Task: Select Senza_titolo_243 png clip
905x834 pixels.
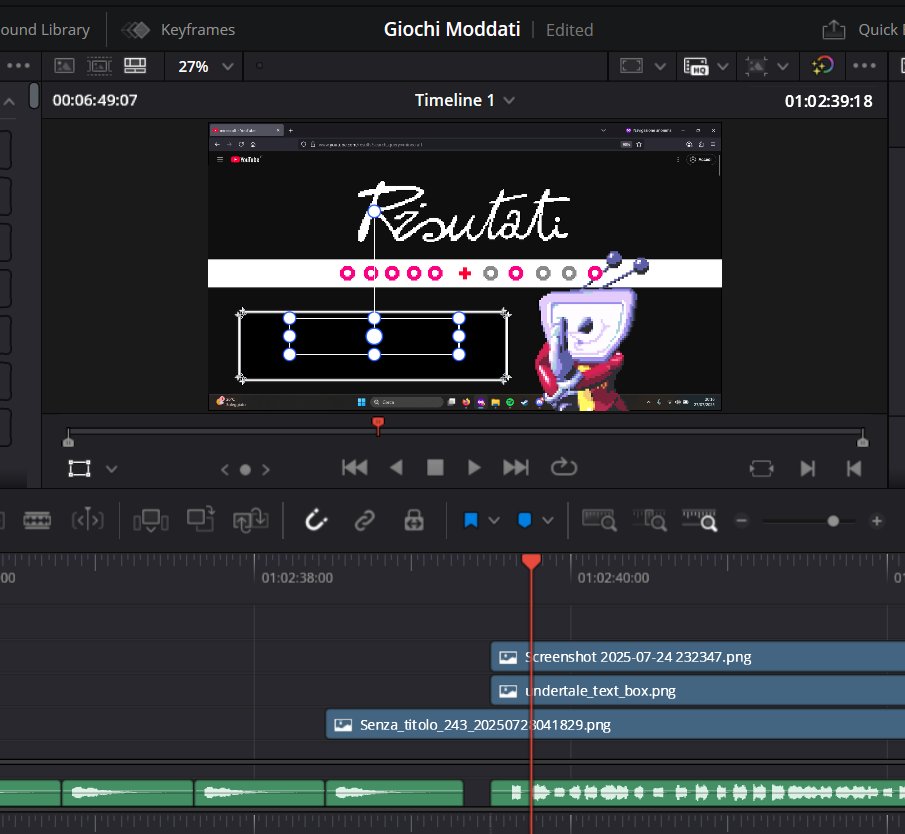Action: click(615, 725)
